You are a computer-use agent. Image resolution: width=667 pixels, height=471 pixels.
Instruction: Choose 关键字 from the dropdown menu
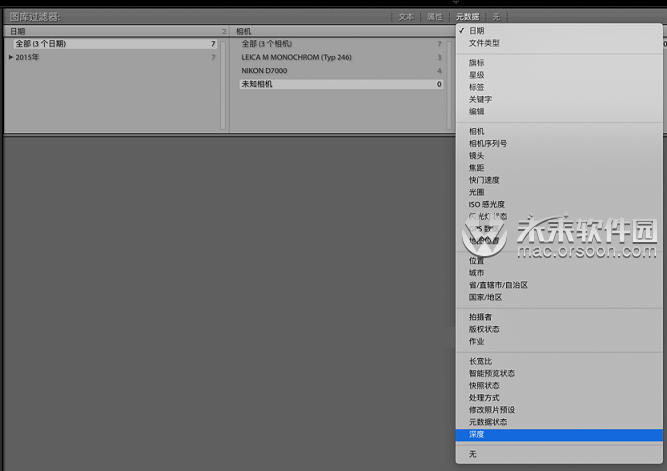tap(559, 99)
